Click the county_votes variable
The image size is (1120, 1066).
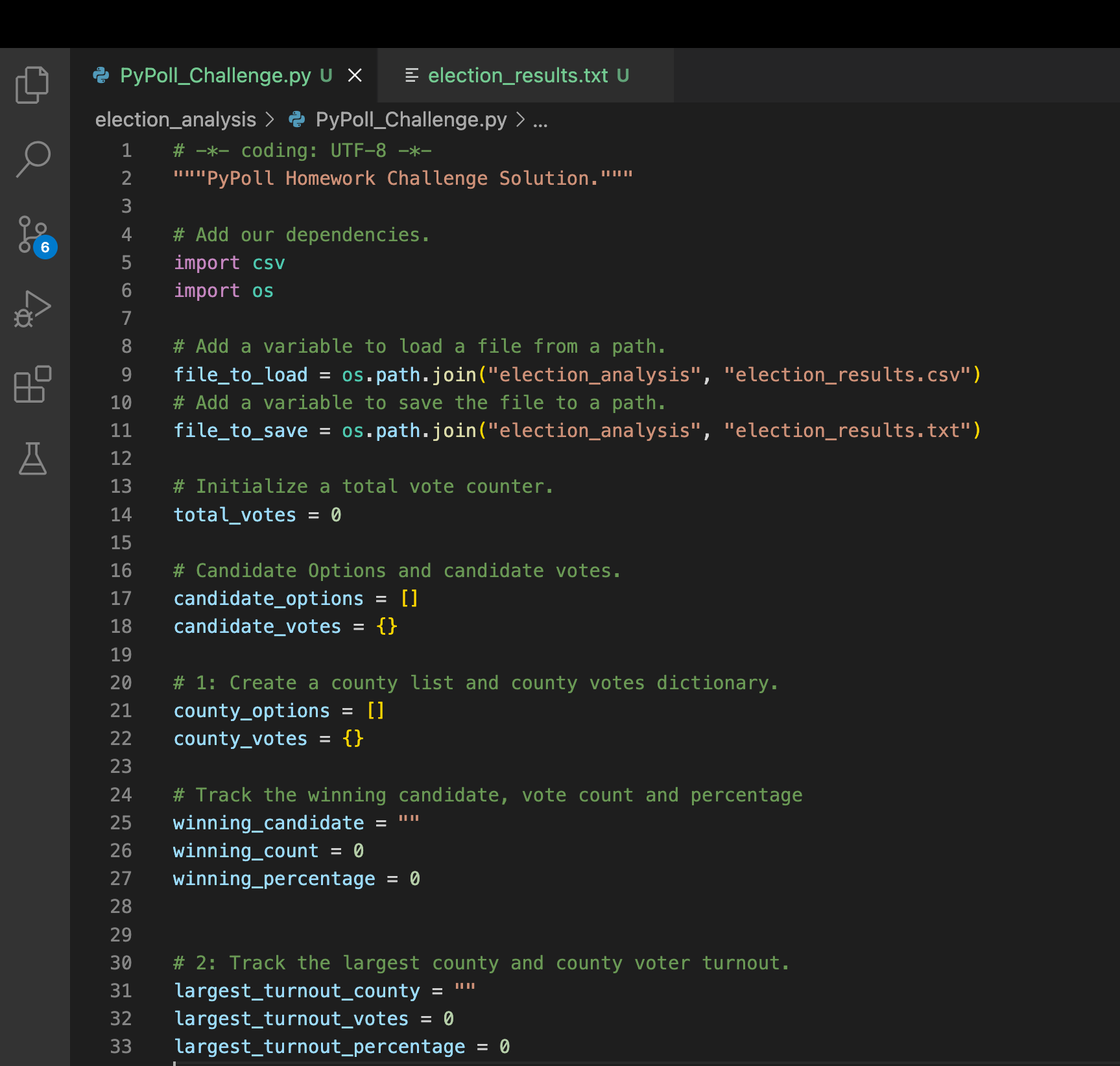[x=241, y=739]
